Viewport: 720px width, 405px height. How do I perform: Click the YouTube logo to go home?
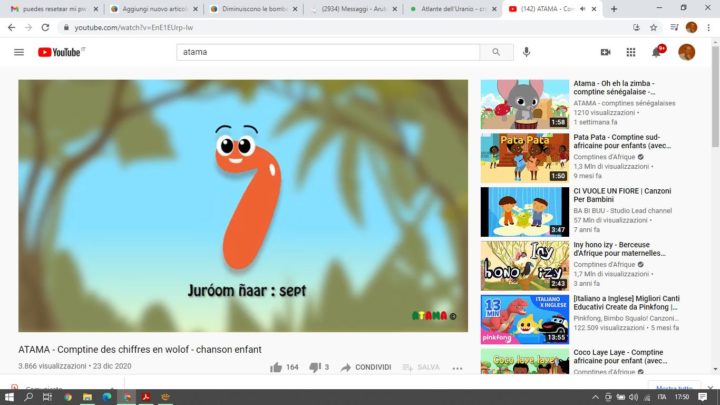pyautogui.click(x=61, y=52)
